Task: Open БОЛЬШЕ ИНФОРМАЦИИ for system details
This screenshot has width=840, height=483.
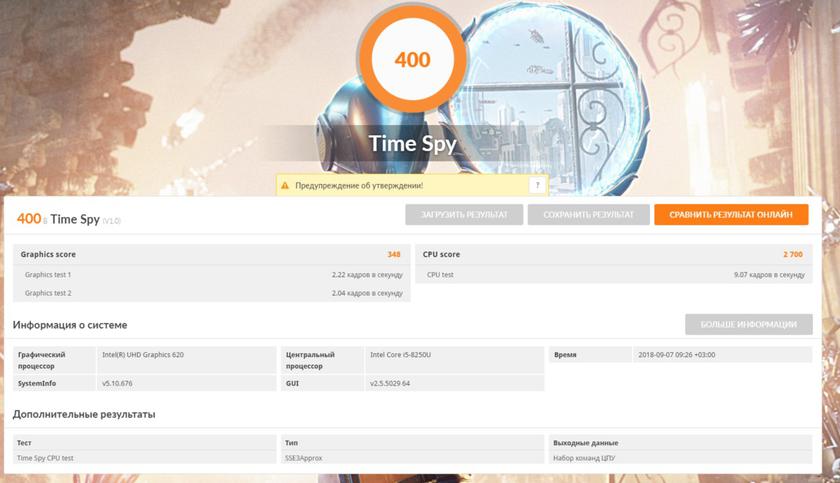Action: pos(748,324)
